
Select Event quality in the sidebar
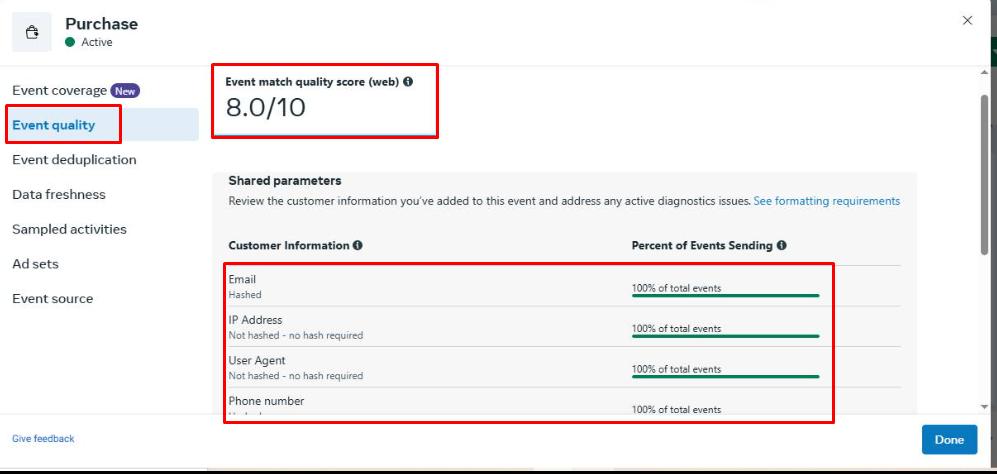pyautogui.click(x=54, y=125)
